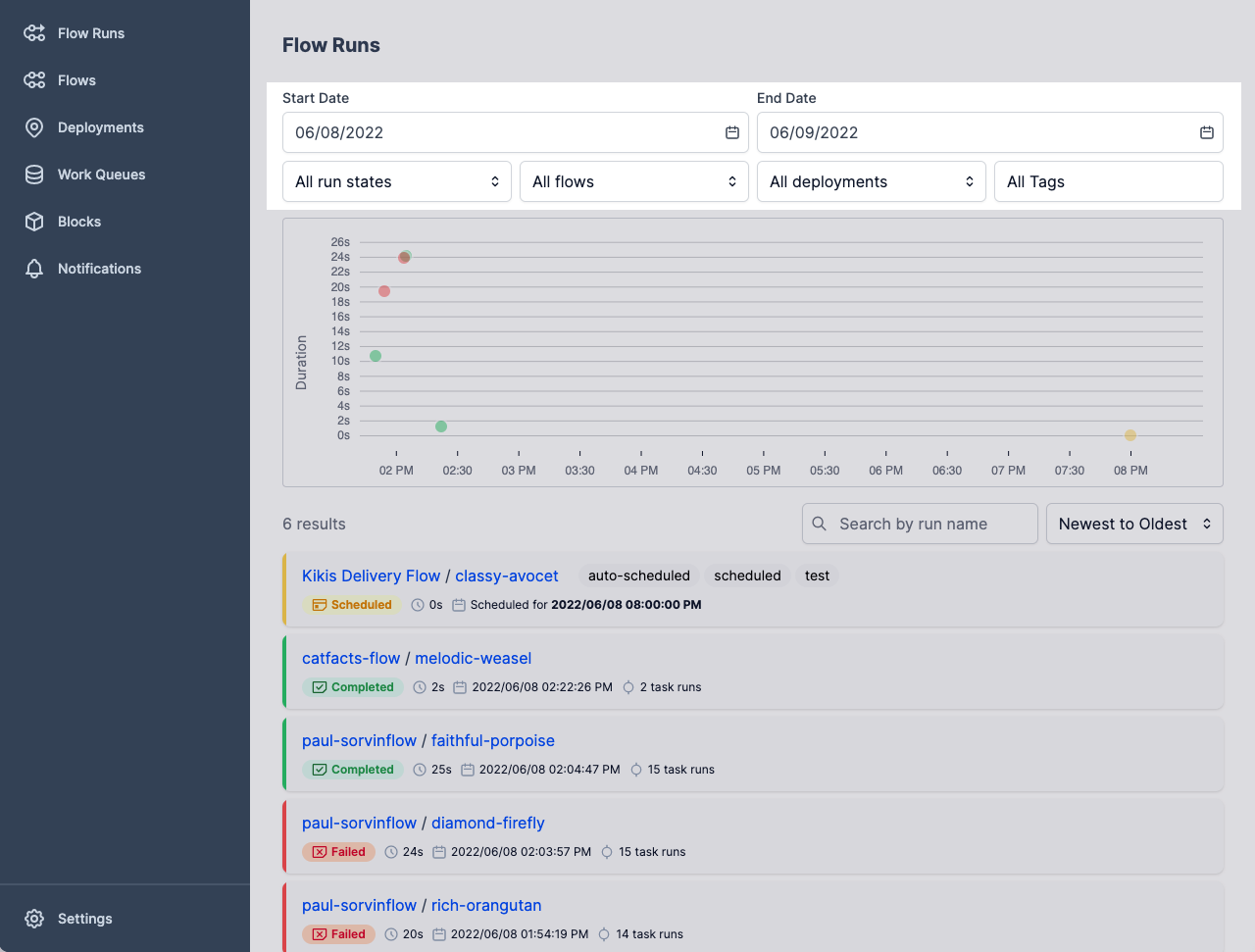Click the Scheduled state badge
The image size is (1255, 952).
click(x=352, y=605)
